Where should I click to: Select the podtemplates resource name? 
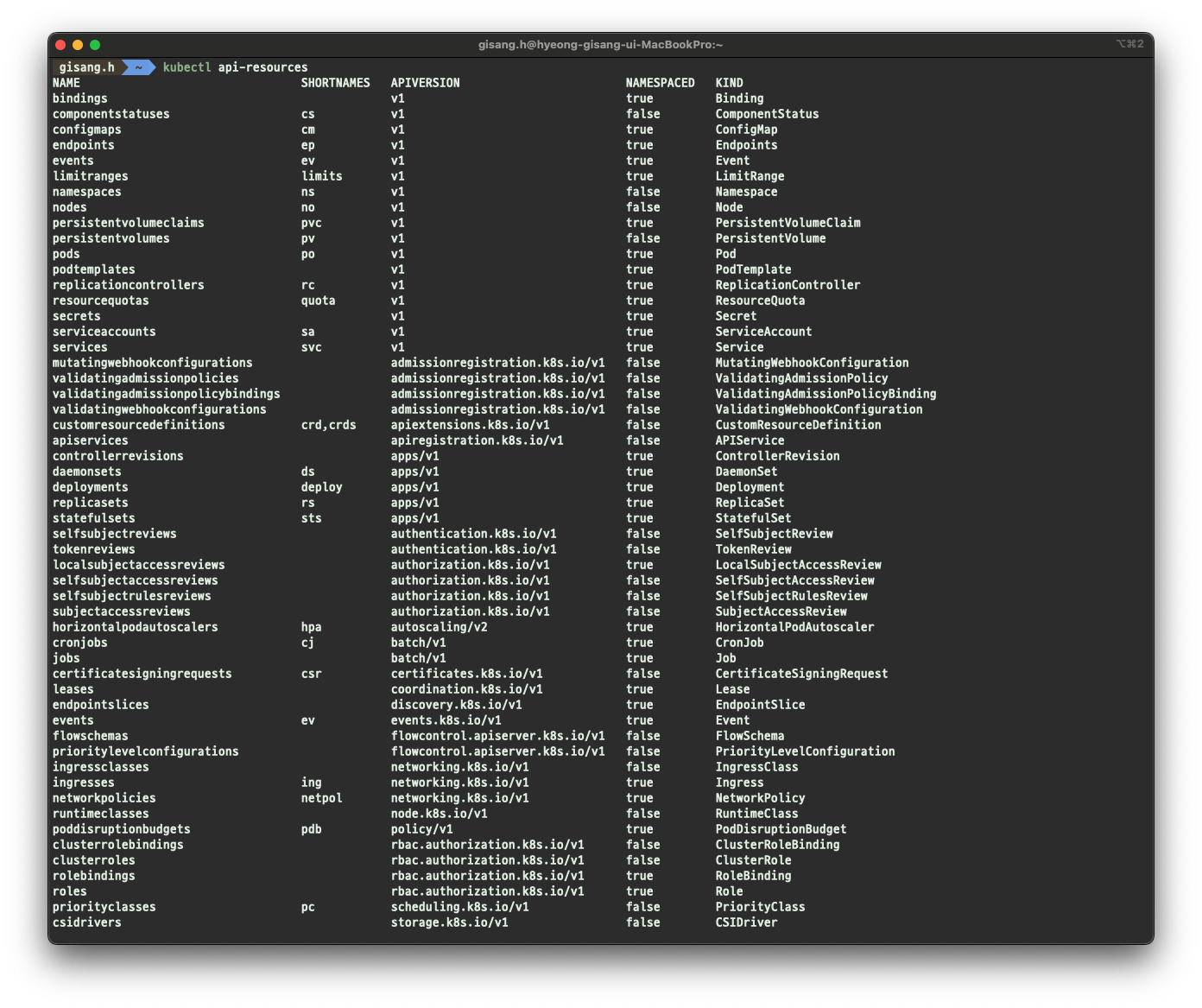94,269
